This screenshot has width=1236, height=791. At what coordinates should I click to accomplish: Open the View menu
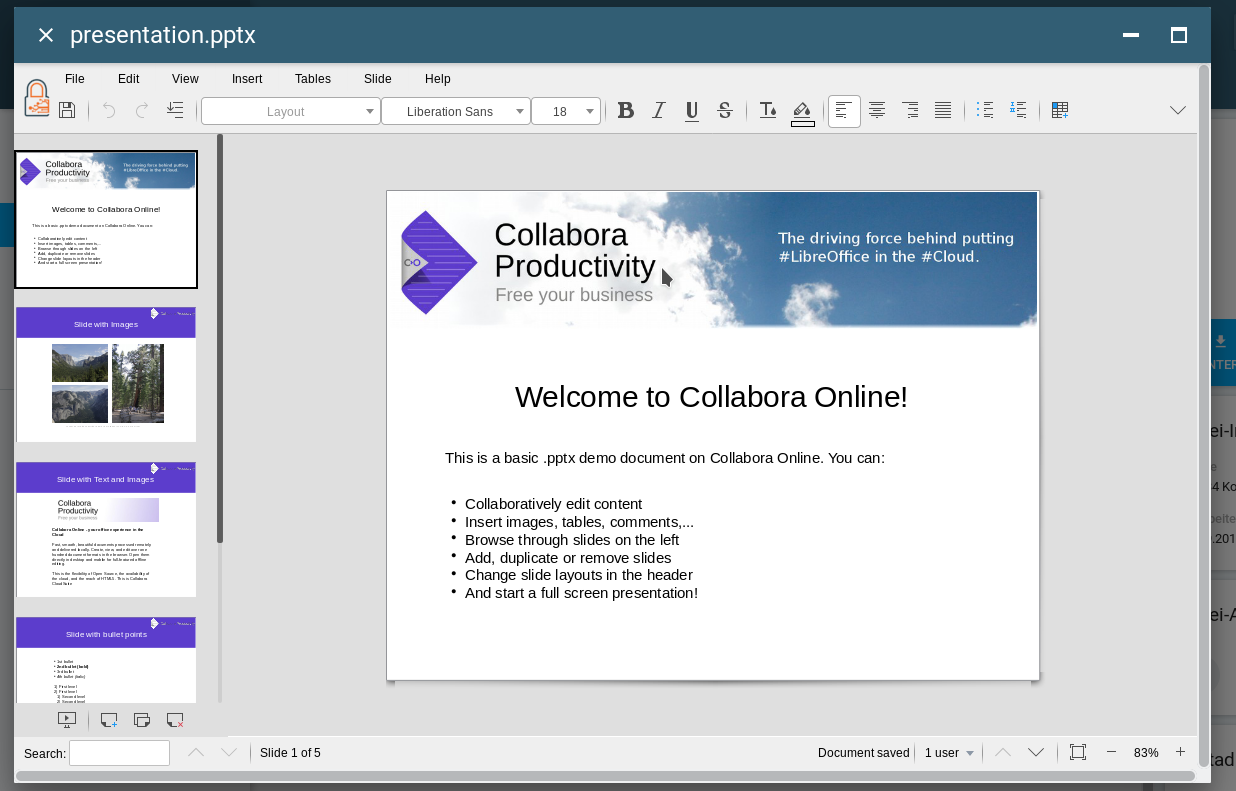pos(185,79)
